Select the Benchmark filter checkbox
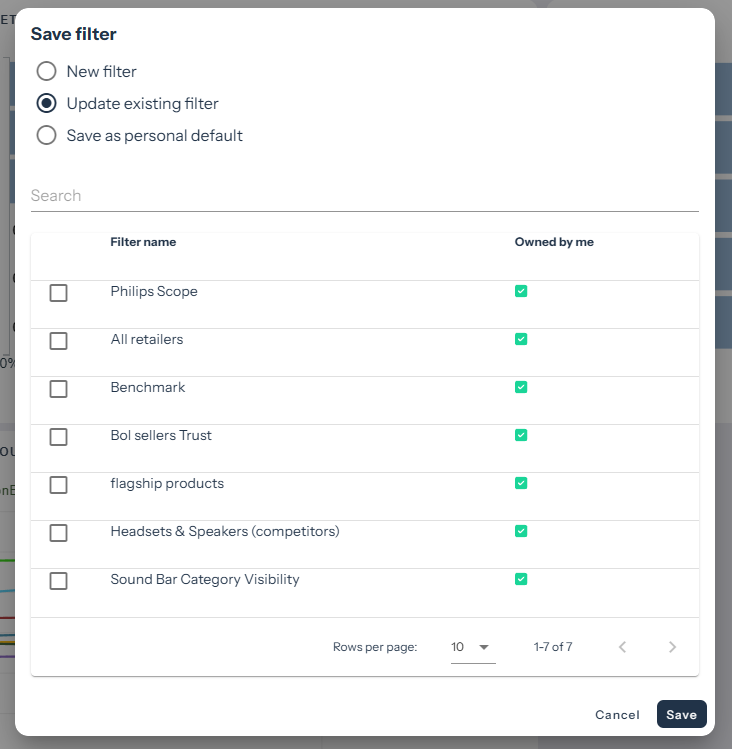The height and width of the screenshot is (749, 732). pyautogui.click(x=59, y=389)
